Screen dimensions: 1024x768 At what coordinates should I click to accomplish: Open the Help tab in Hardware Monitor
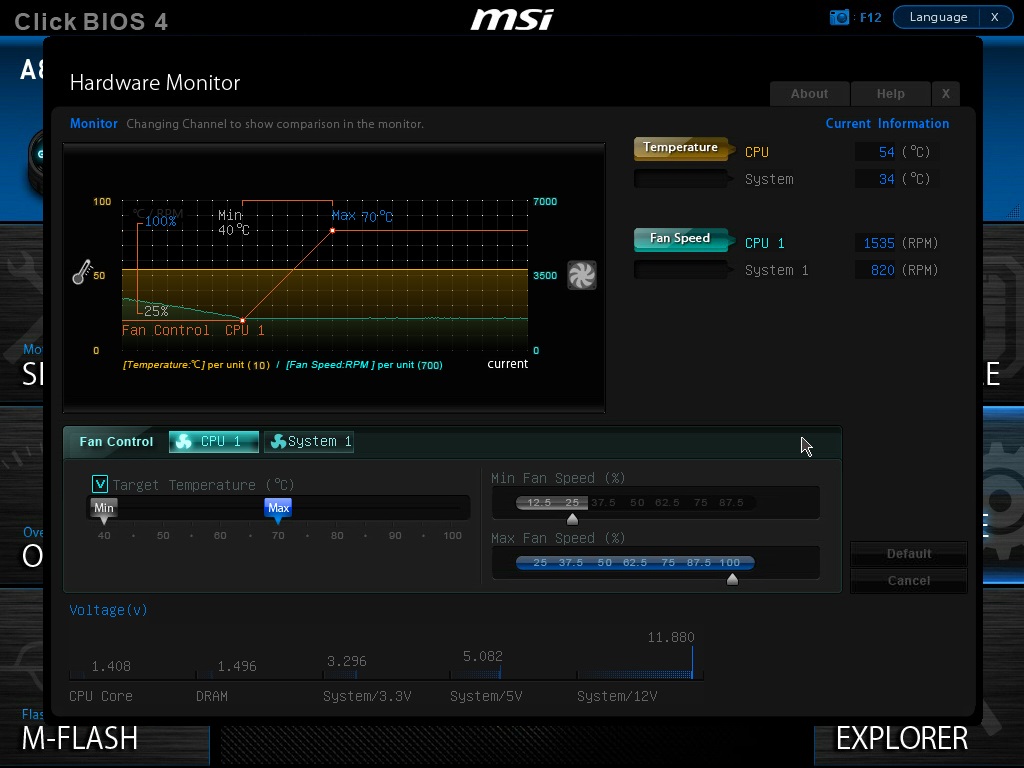[x=890, y=93]
